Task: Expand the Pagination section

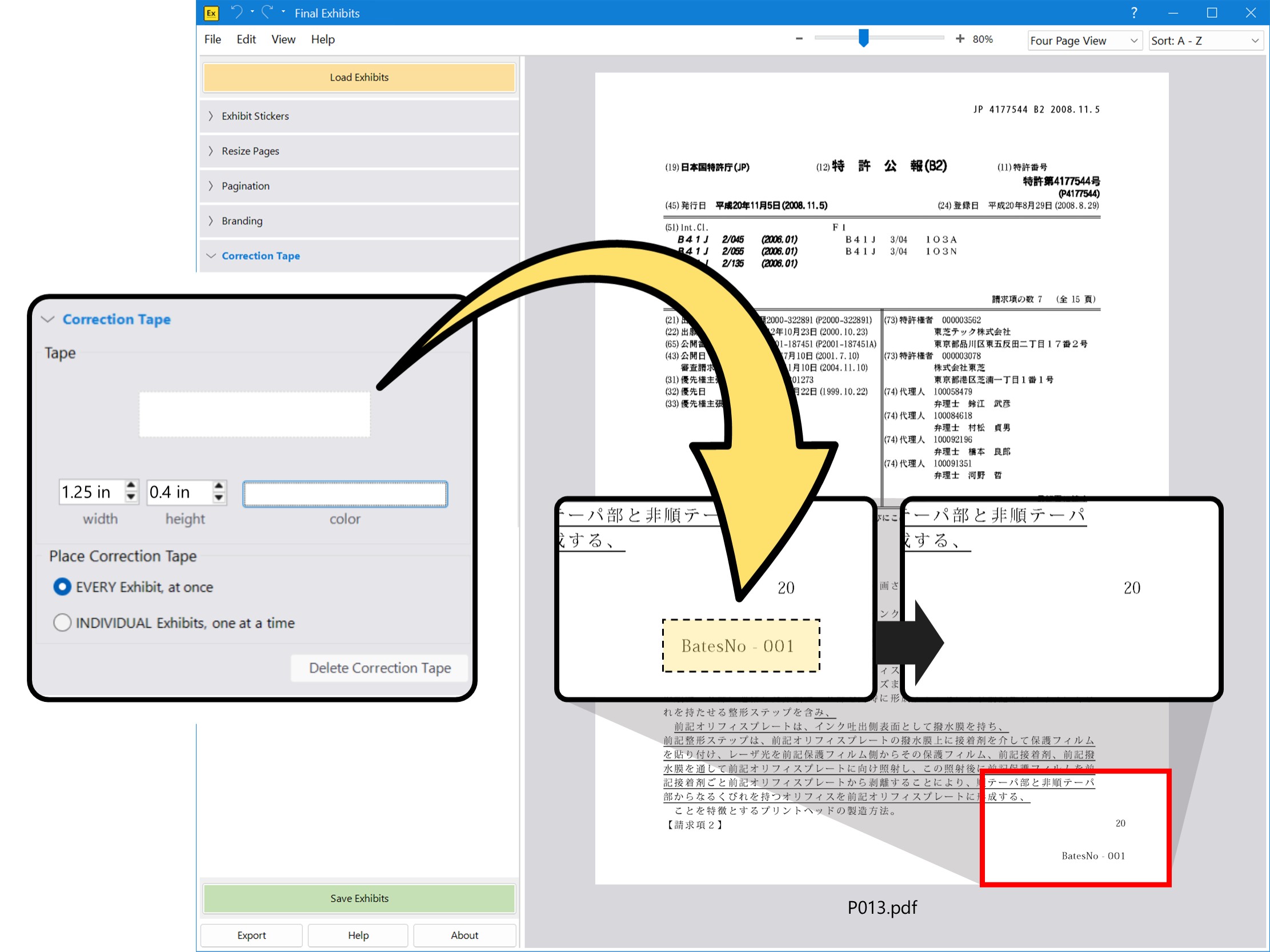Action: tap(359, 186)
